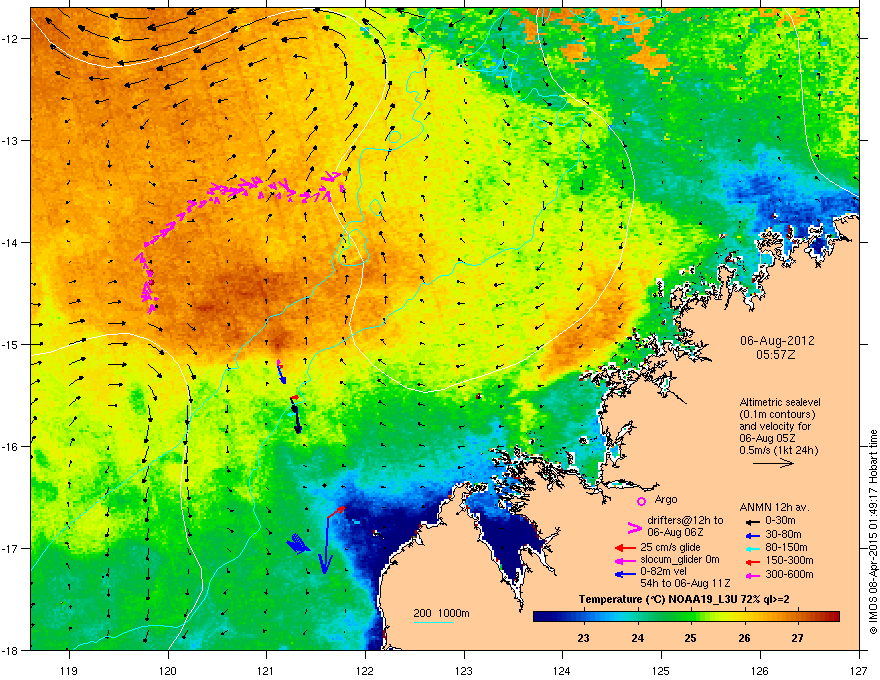Click the '06-Aug-2012' date label

[777, 341]
